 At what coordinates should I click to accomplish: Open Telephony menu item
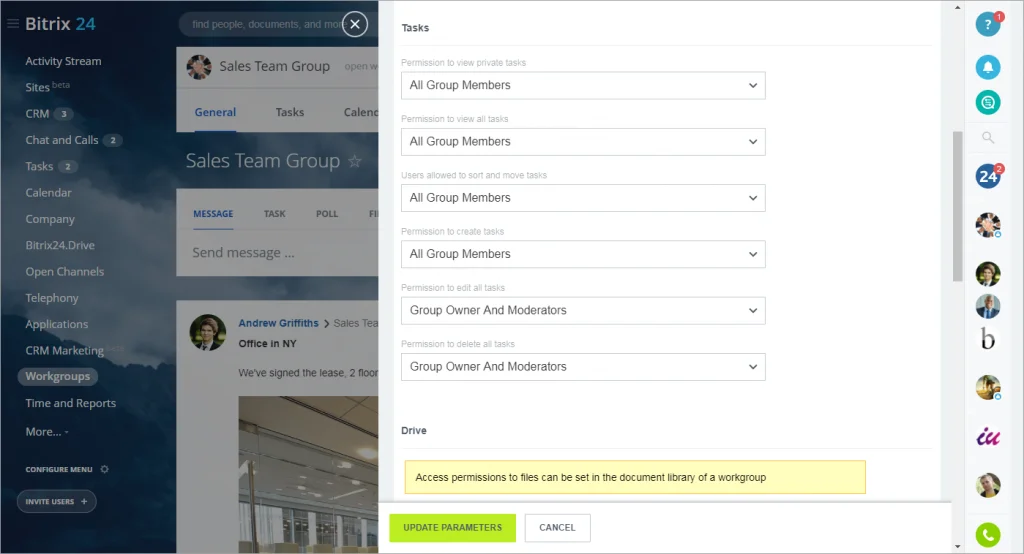pyautogui.click(x=52, y=298)
